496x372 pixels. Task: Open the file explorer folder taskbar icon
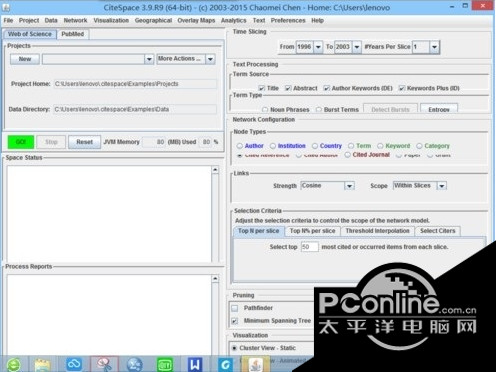(42, 365)
